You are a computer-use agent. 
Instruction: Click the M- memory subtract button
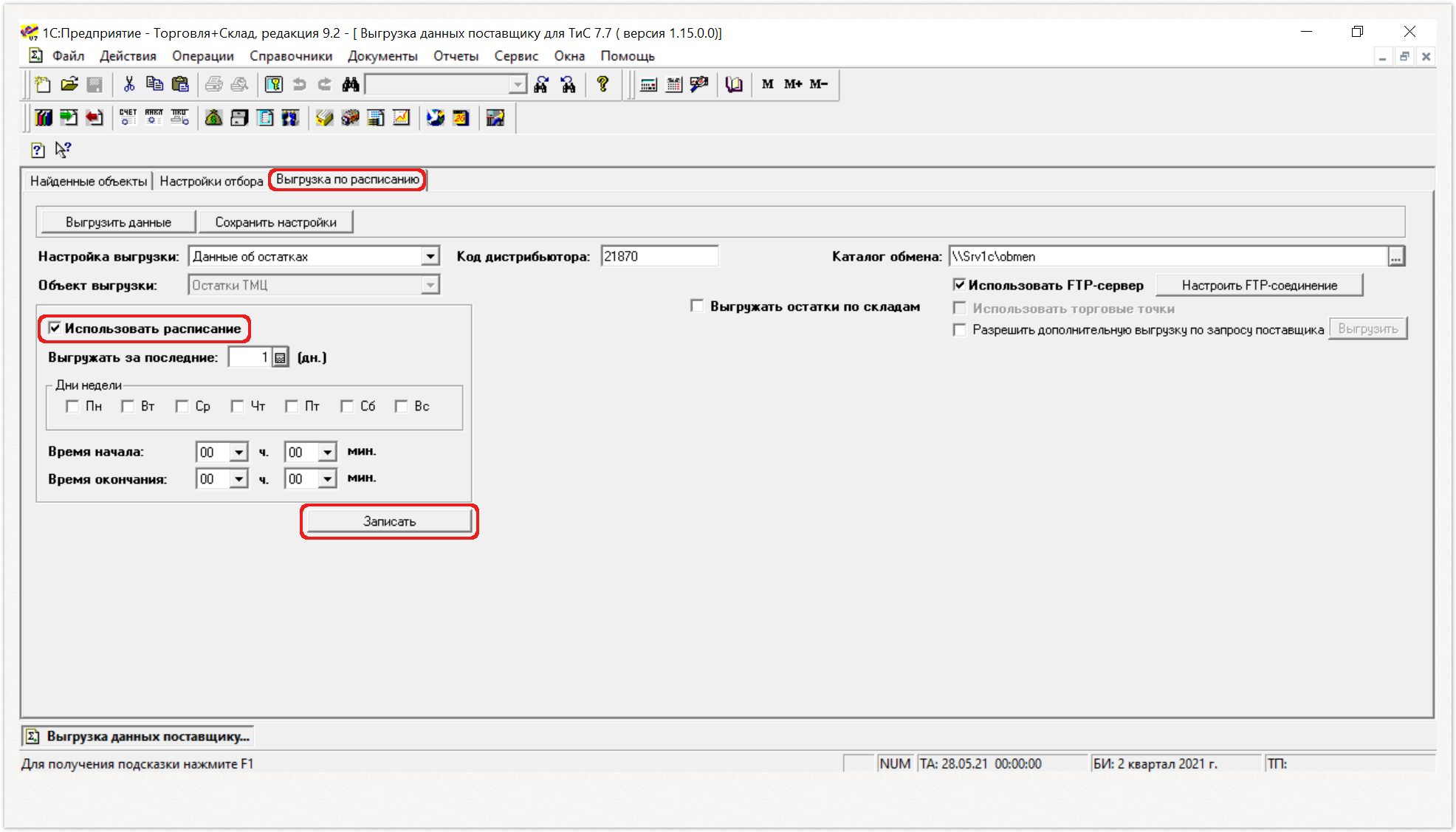(818, 84)
